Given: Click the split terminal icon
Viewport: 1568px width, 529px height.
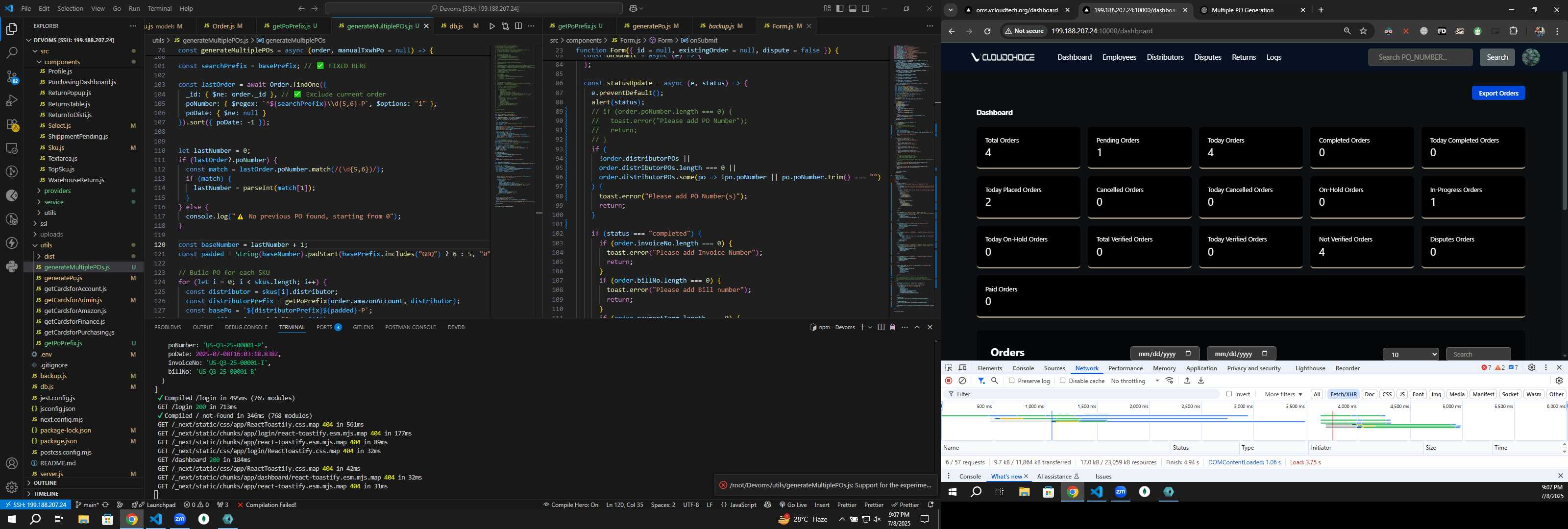Looking at the screenshot, I should tap(880, 327).
